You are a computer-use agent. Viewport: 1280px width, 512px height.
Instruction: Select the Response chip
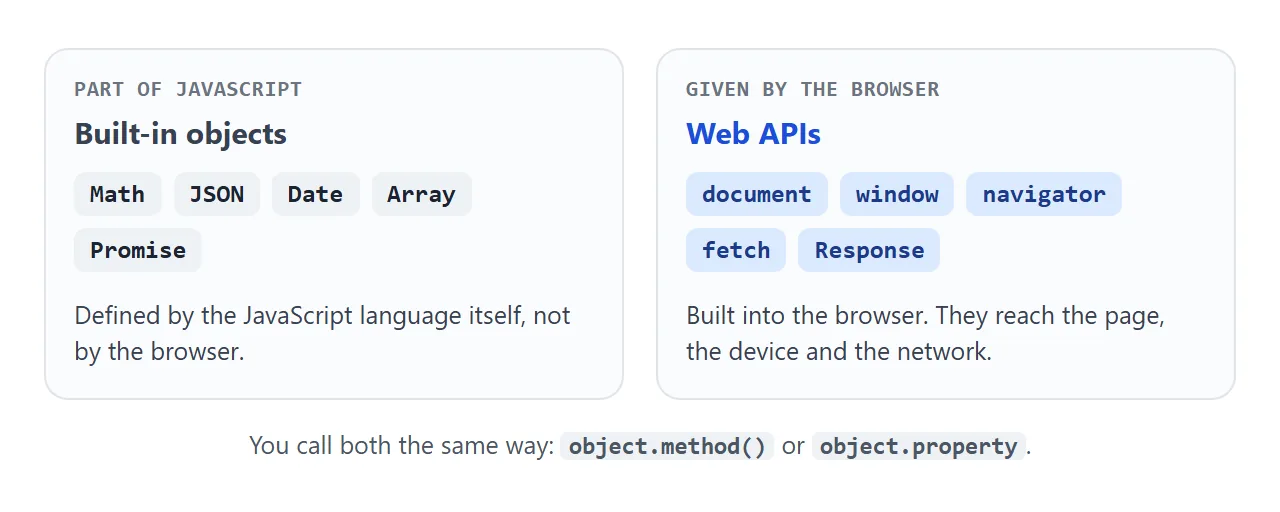pyautogui.click(x=869, y=250)
